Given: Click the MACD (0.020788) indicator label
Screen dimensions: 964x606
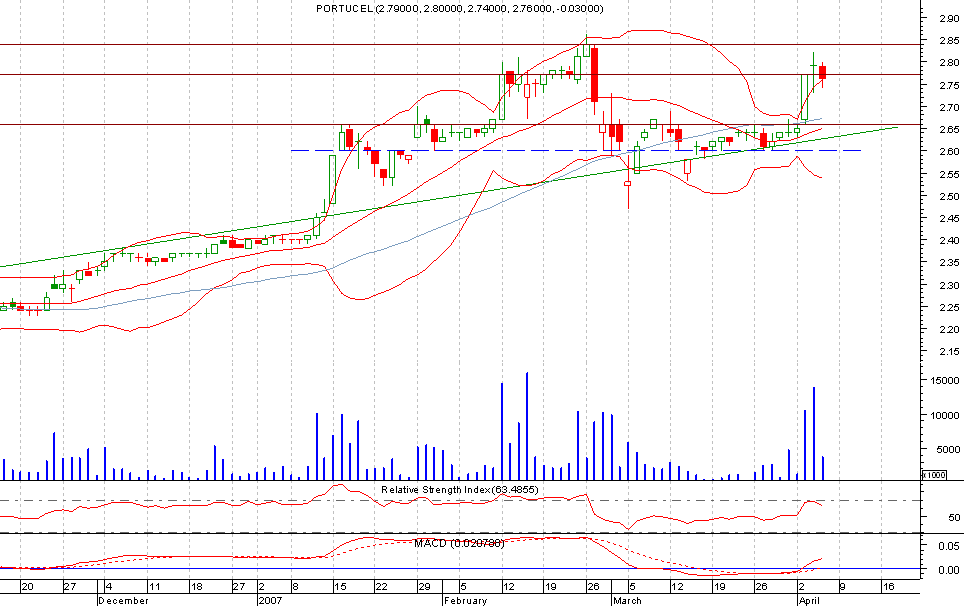Looking at the screenshot, I should [459, 543].
